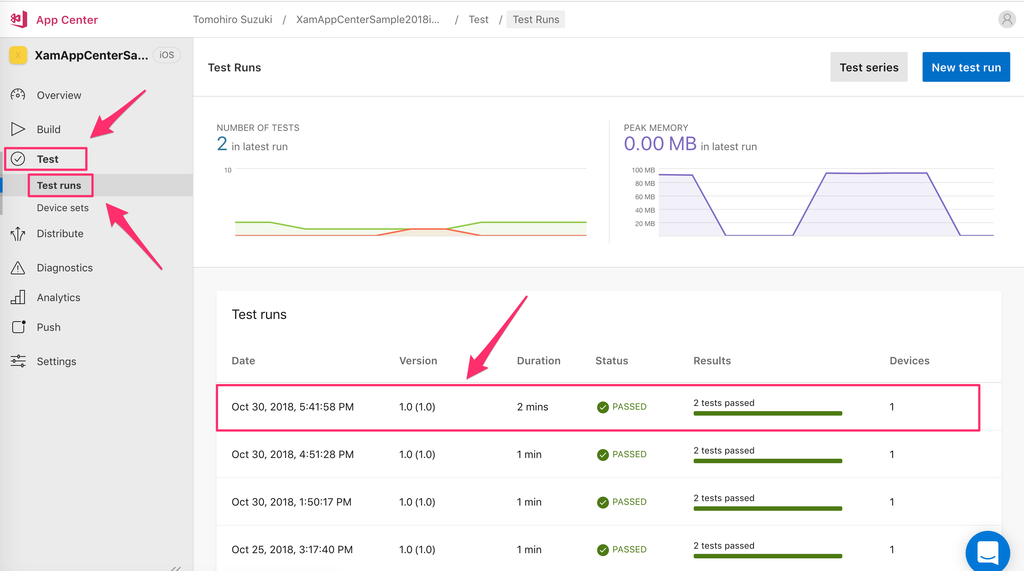The image size is (1024, 571).
Task: Select the Distribute icon in sidebar
Action: [18, 234]
